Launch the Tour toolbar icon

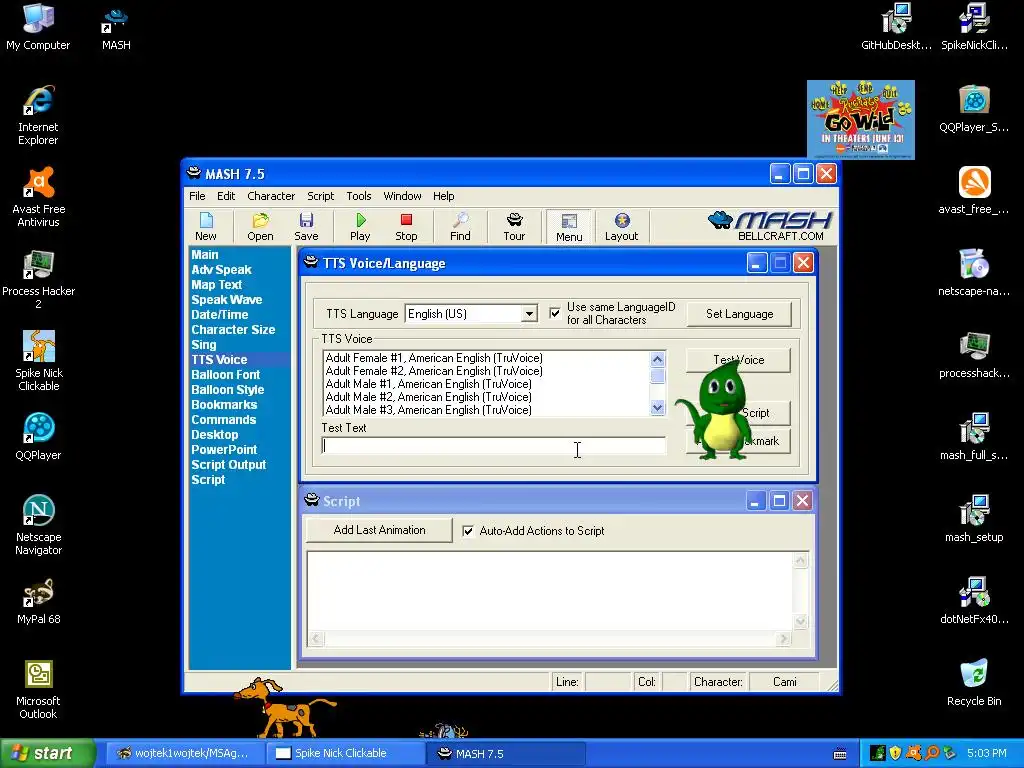[514, 227]
